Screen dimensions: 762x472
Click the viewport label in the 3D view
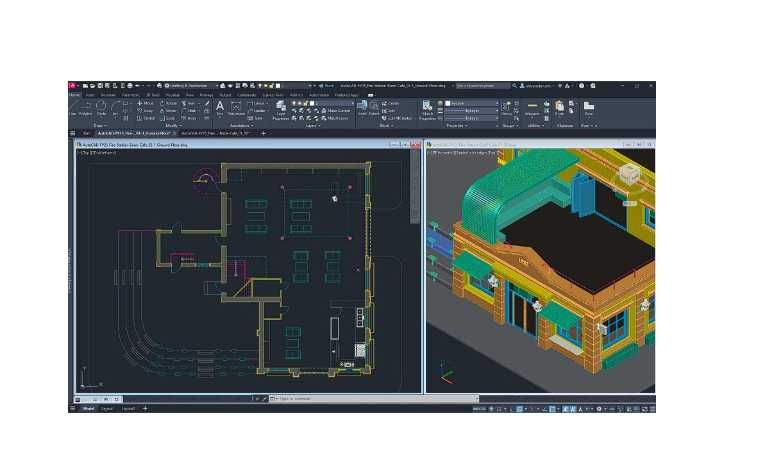pyautogui.click(x=462, y=153)
